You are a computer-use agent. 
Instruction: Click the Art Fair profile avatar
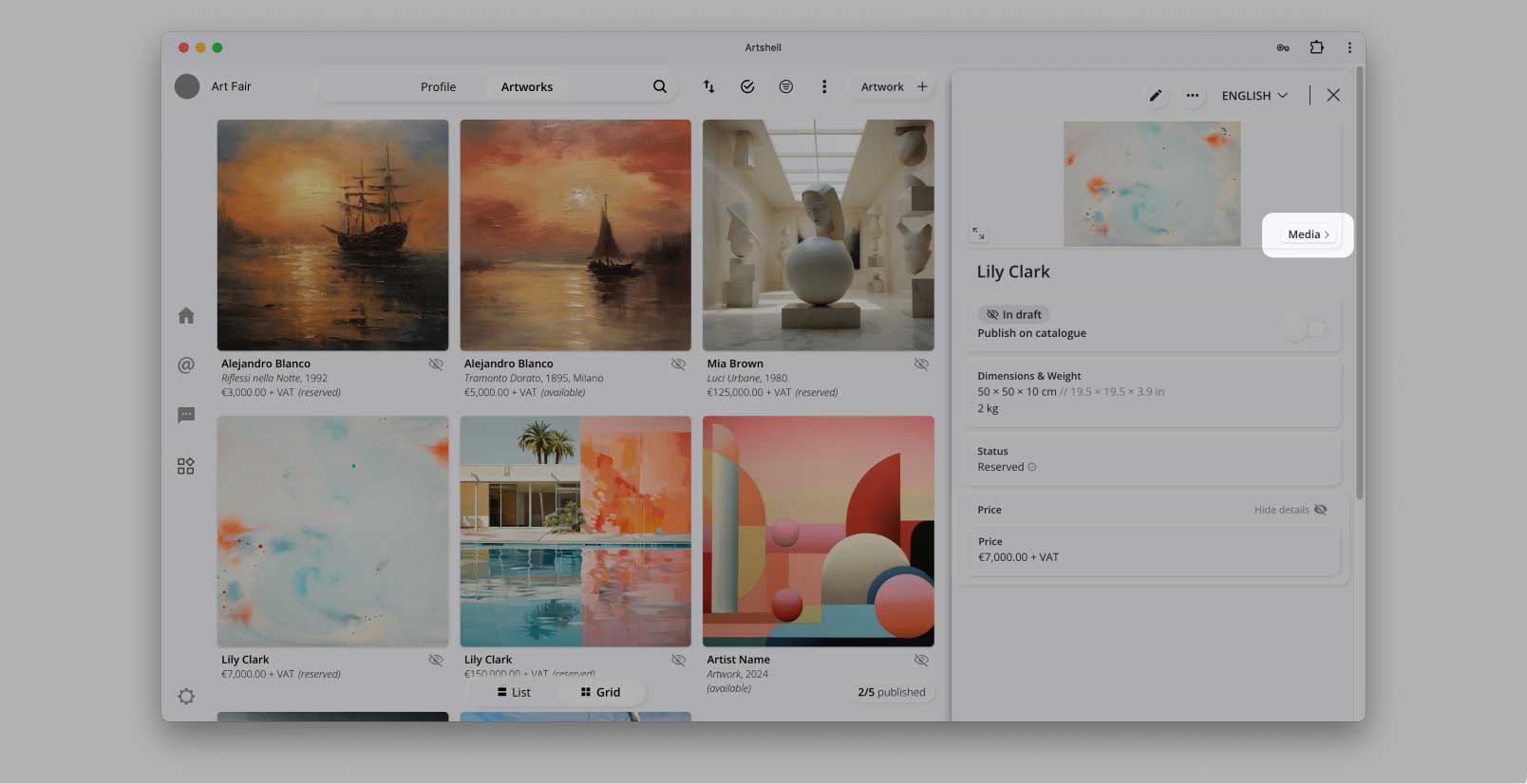point(187,86)
